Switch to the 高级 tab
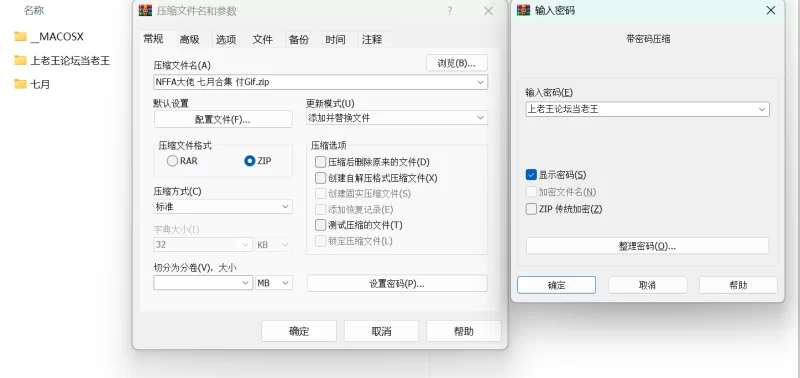 point(189,39)
